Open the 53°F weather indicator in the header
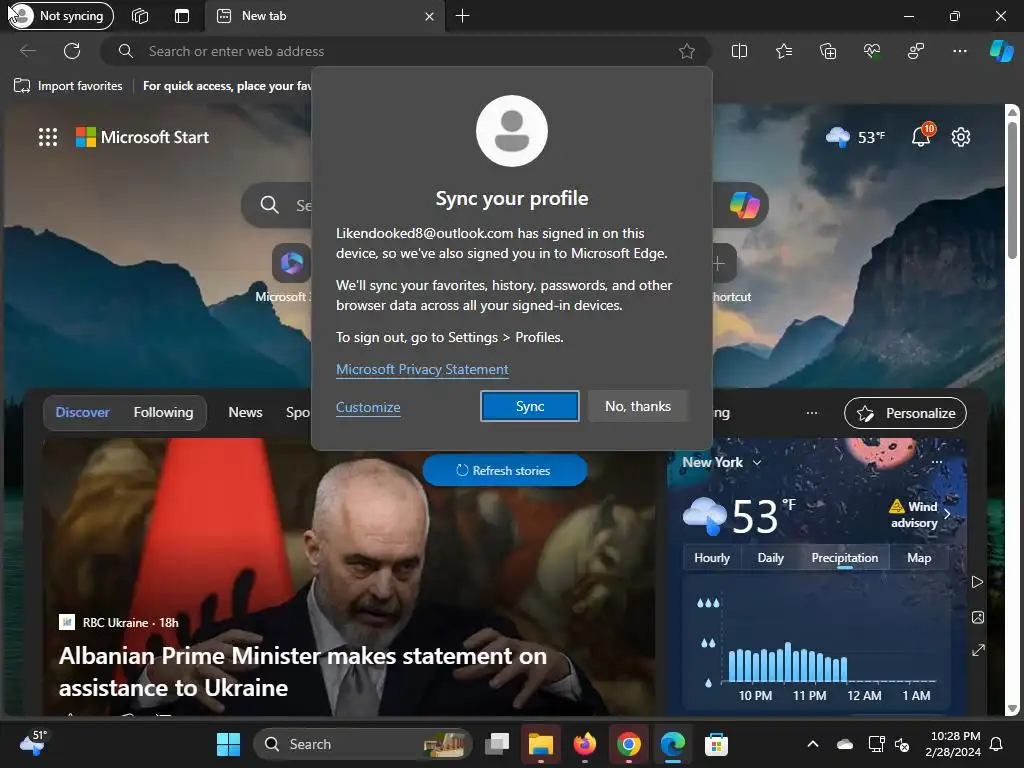The image size is (1024, 768). click(x=856, y=137)
